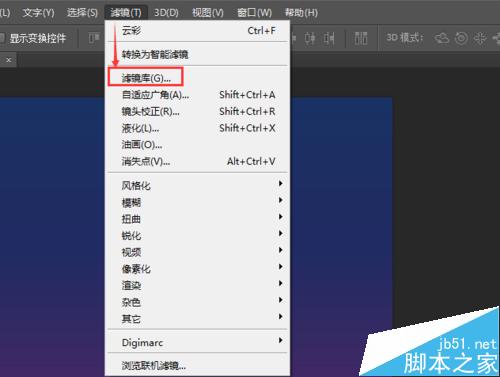The width and height of the screenshot is (500, 377).
Task: Expand the 锐化 submenu
Action: point(197,235)
